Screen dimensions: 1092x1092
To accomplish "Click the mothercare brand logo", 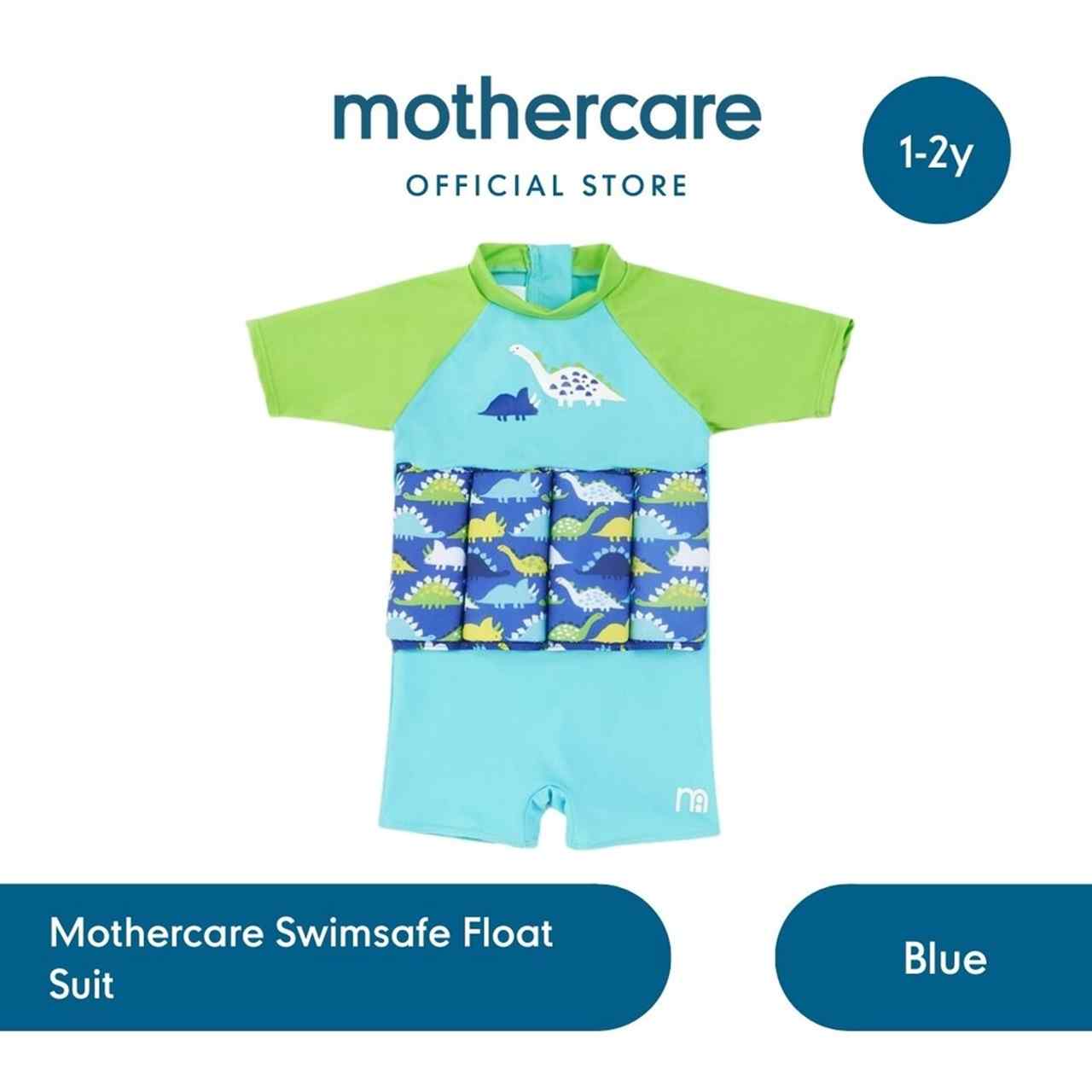I will pos(546,113).
